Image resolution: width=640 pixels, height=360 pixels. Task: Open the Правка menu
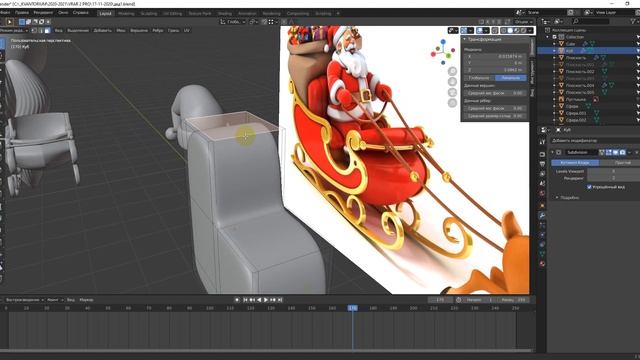[x=22, y=13]
